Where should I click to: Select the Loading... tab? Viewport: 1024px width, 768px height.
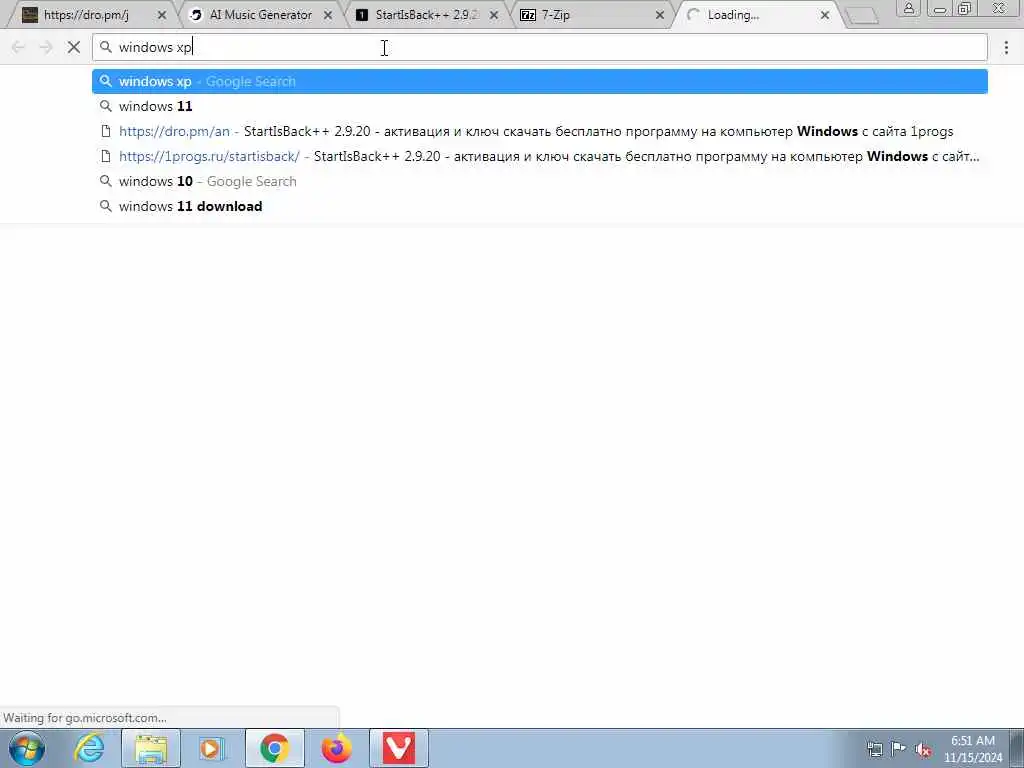click(758, 14)
